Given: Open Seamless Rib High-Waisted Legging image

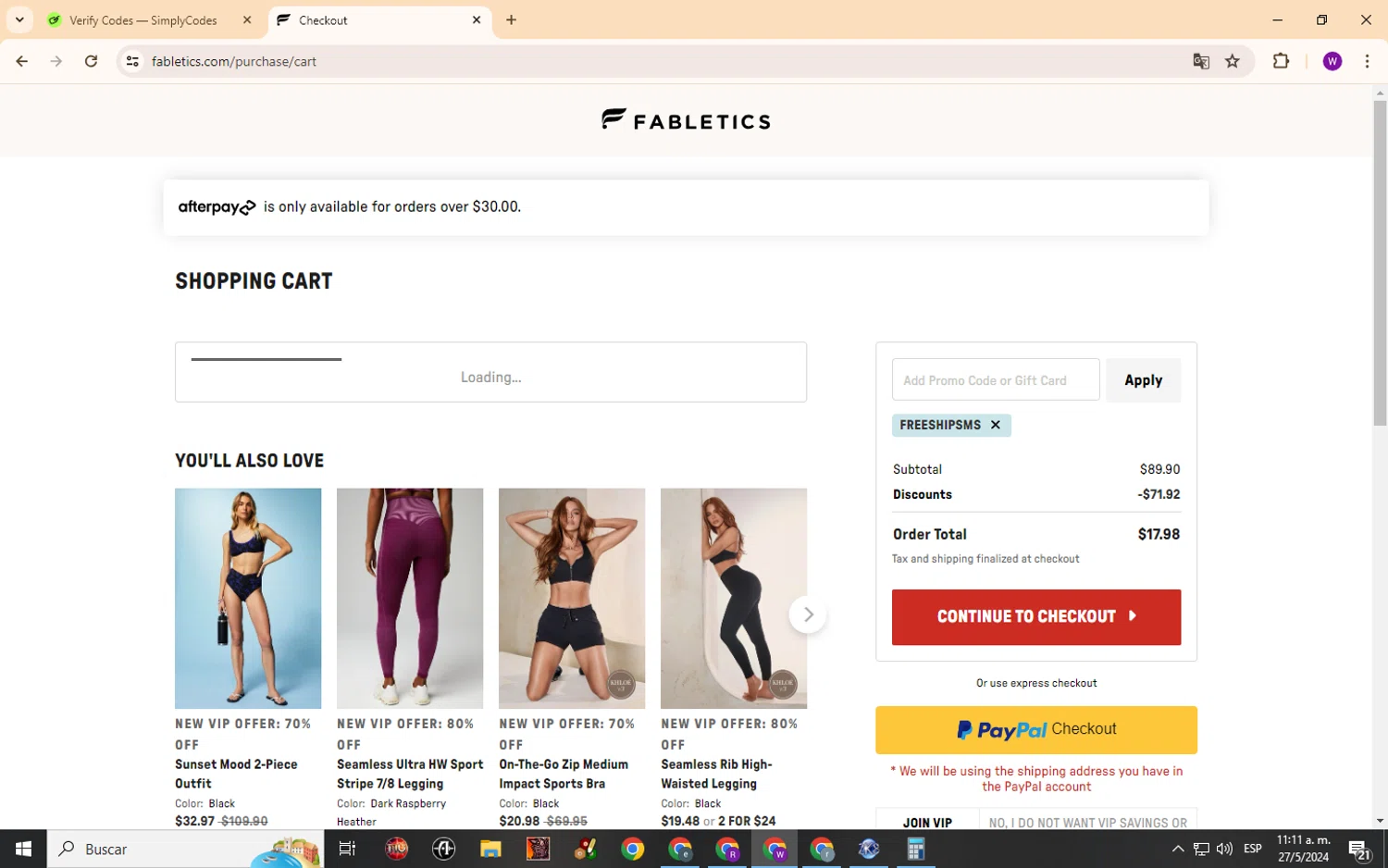Looking at the screenshot, I should point(734,599).
